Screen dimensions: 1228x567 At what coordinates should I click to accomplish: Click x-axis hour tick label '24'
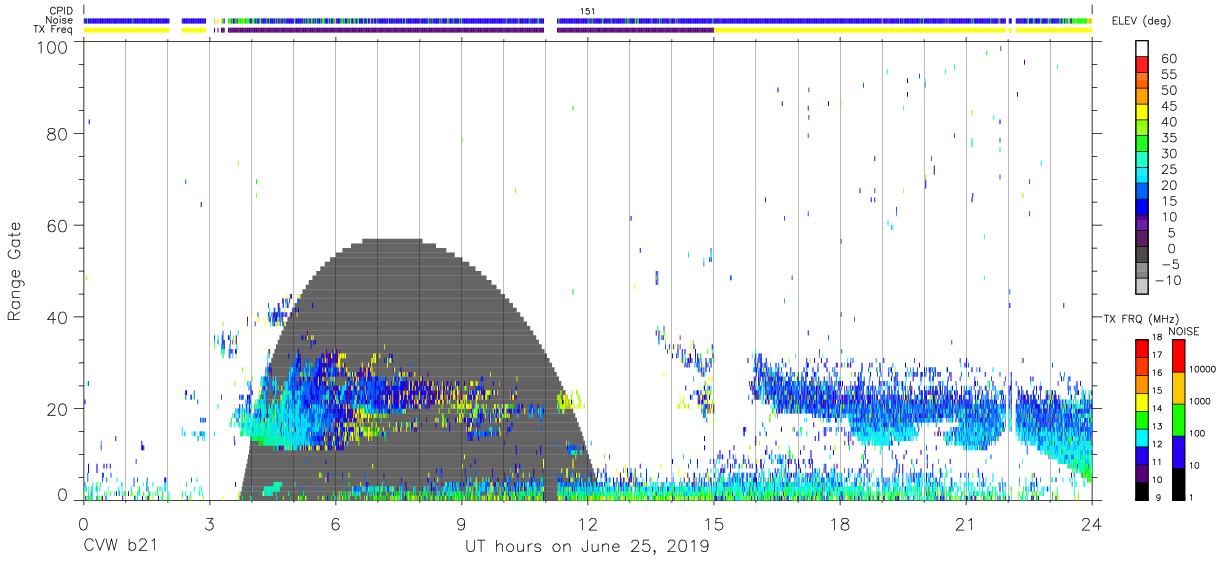pyautogui.click(x=1092, y=524)
